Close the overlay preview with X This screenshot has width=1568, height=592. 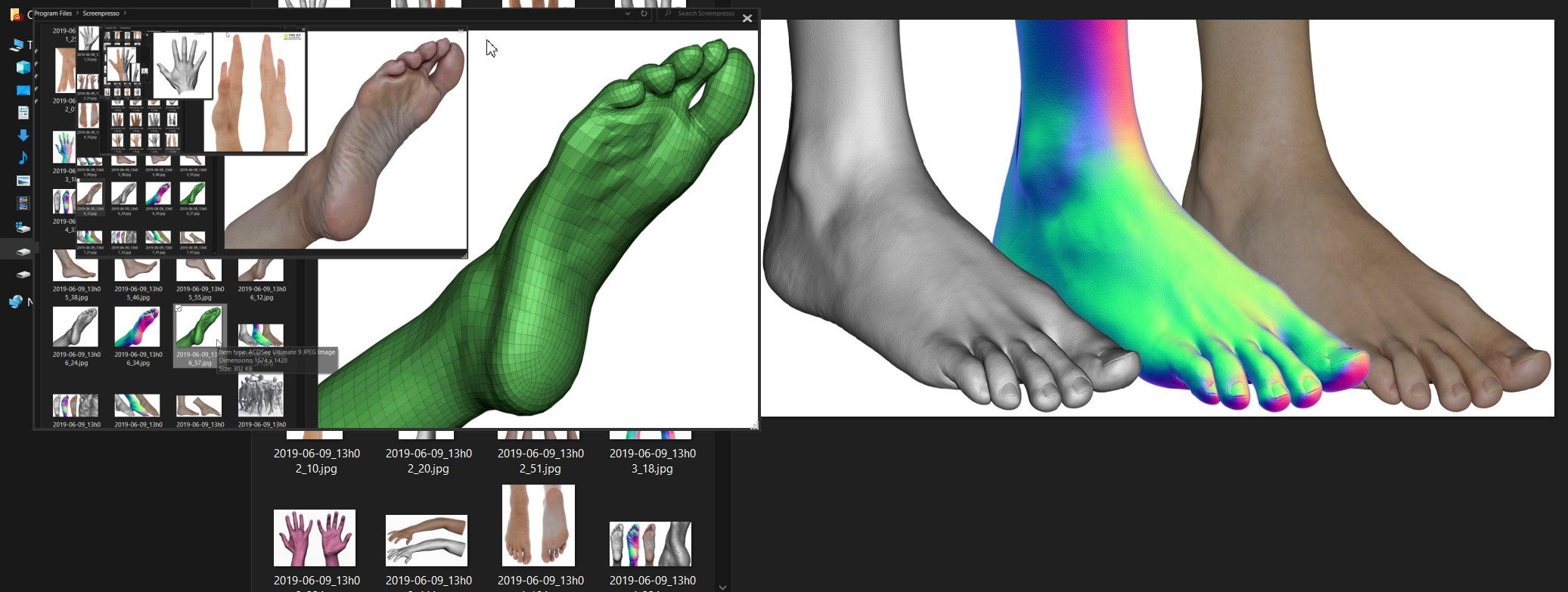coord(747,18)
